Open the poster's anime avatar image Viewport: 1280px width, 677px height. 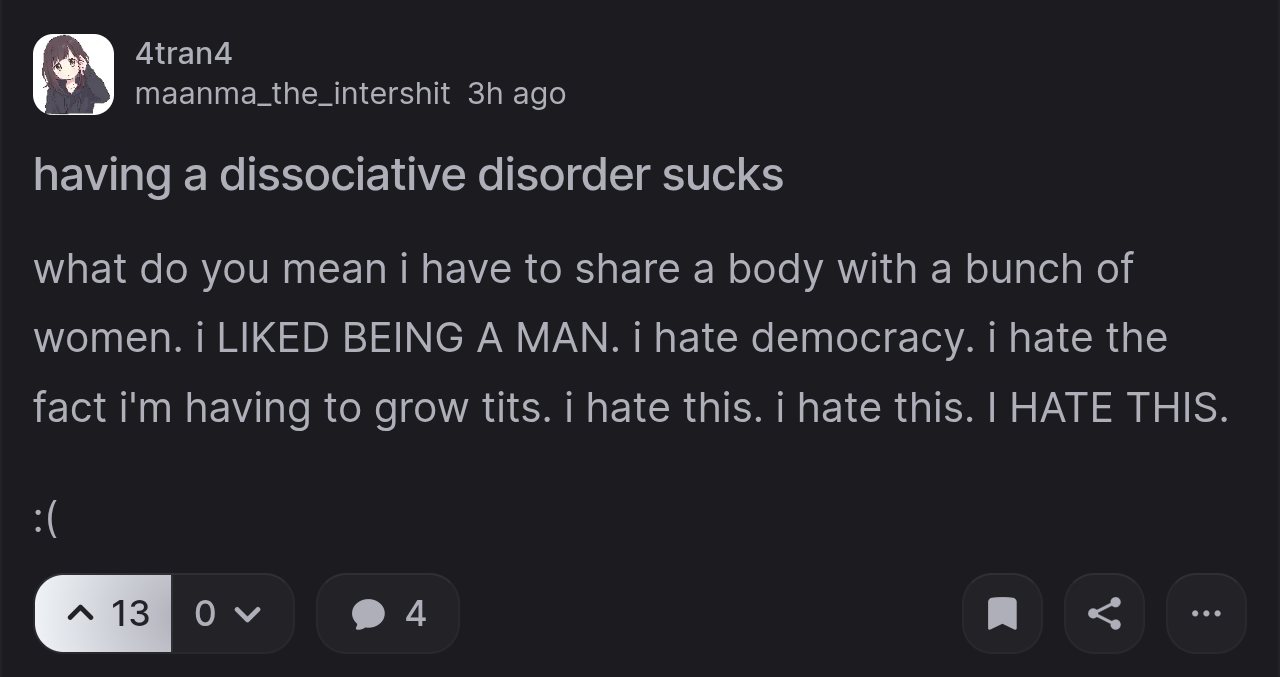73,74
